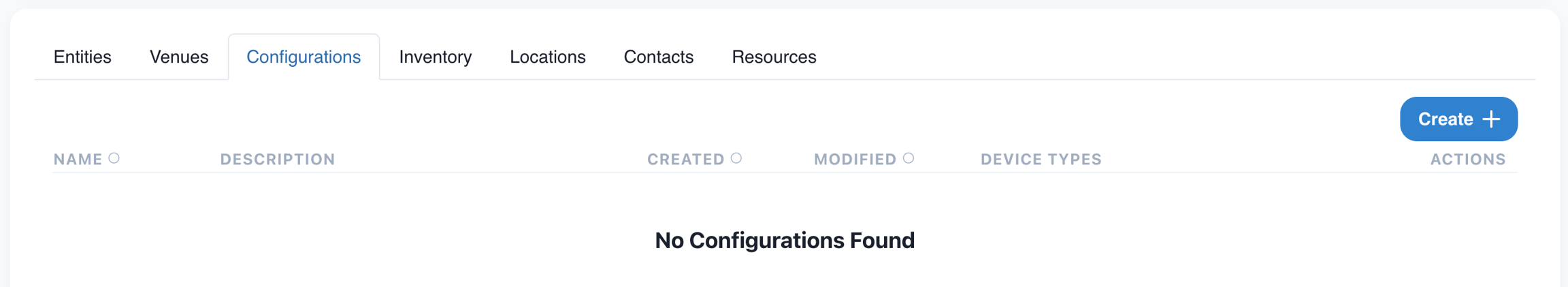Image resolution: width=1568 pixels, height=287 pixels.
Task: Show the Resources tab
Action: click(x=774, y=57)
